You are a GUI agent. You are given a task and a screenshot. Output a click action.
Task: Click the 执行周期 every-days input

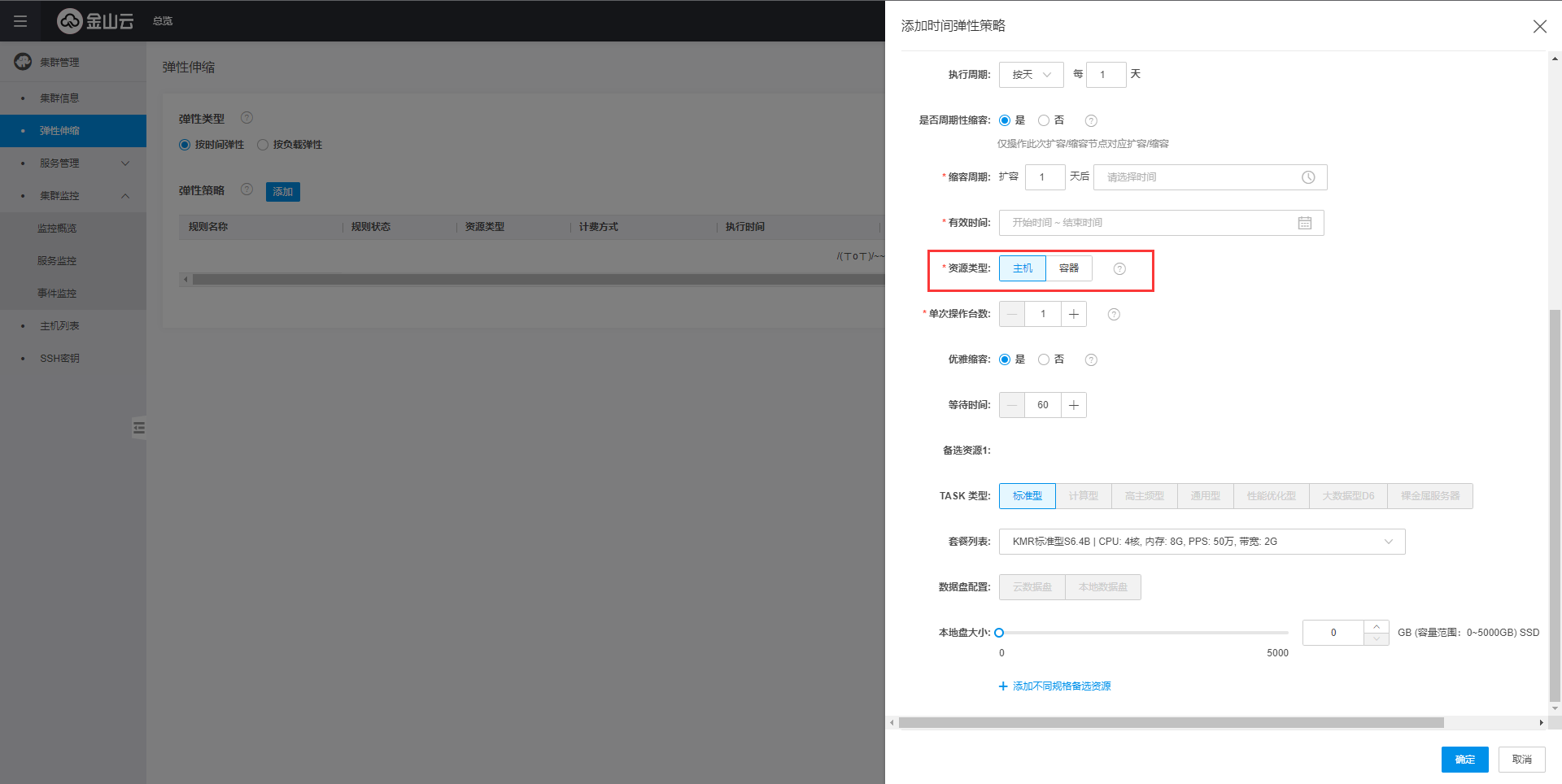pos(1106,75)
